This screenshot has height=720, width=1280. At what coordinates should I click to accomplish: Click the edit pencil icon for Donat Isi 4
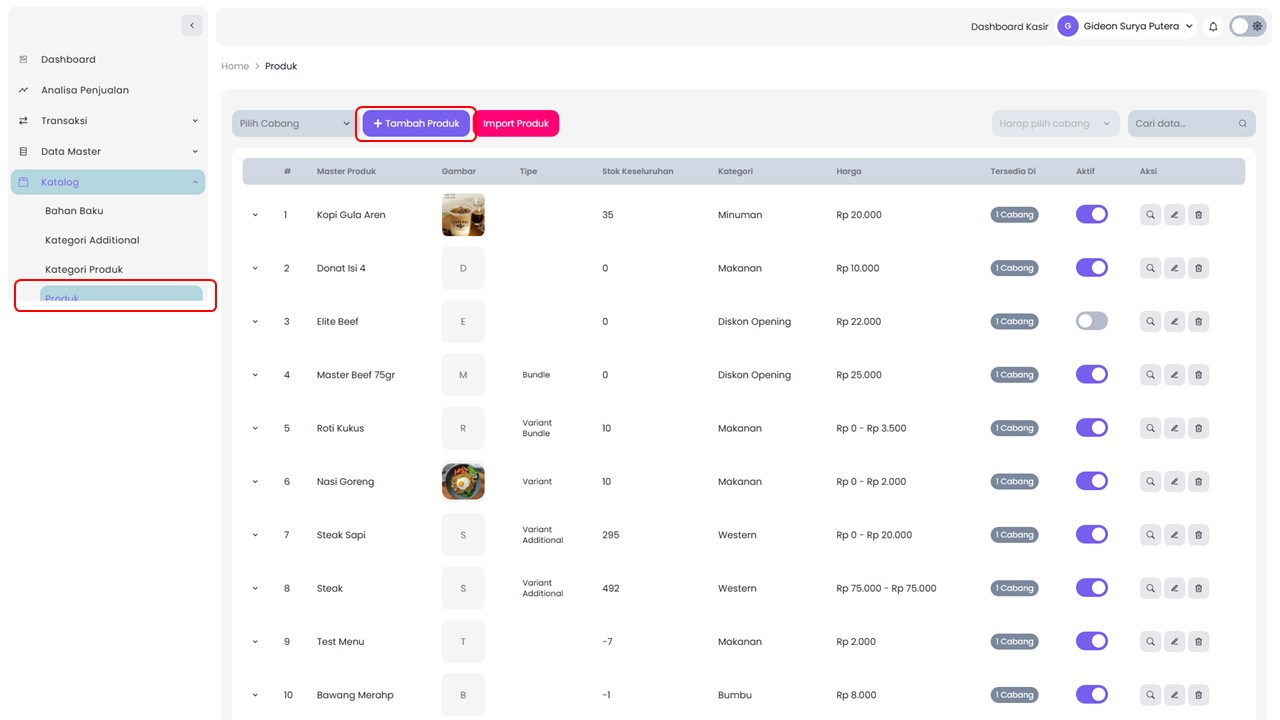click(1174, 268)
